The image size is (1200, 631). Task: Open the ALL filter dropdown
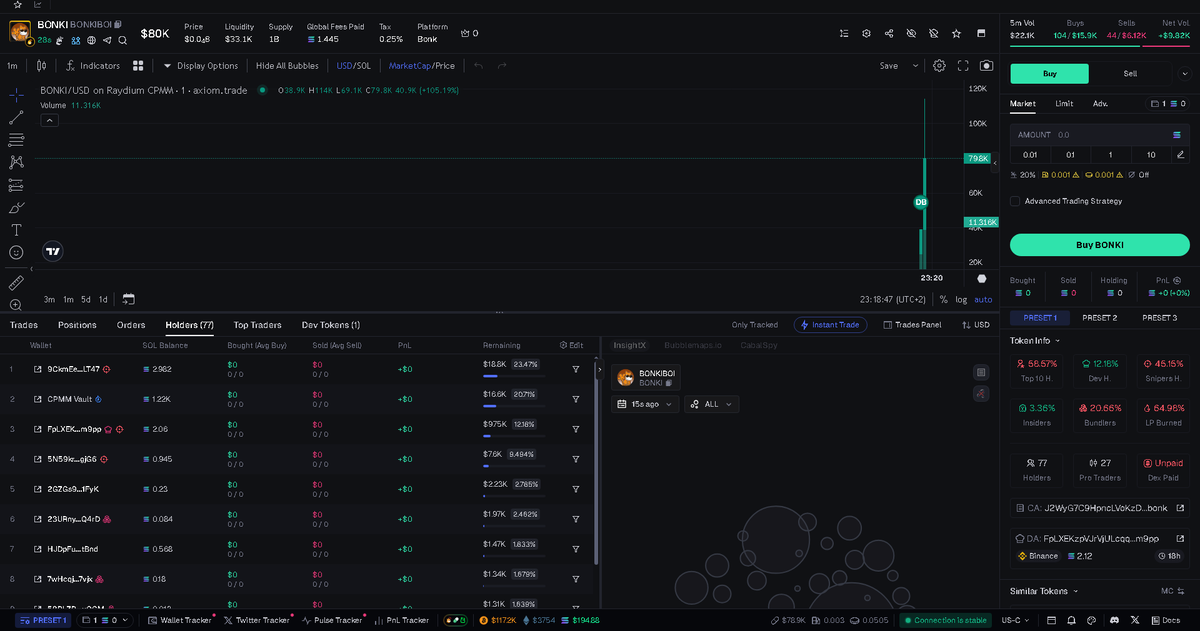pyautogui.click(x=712, y=404)
